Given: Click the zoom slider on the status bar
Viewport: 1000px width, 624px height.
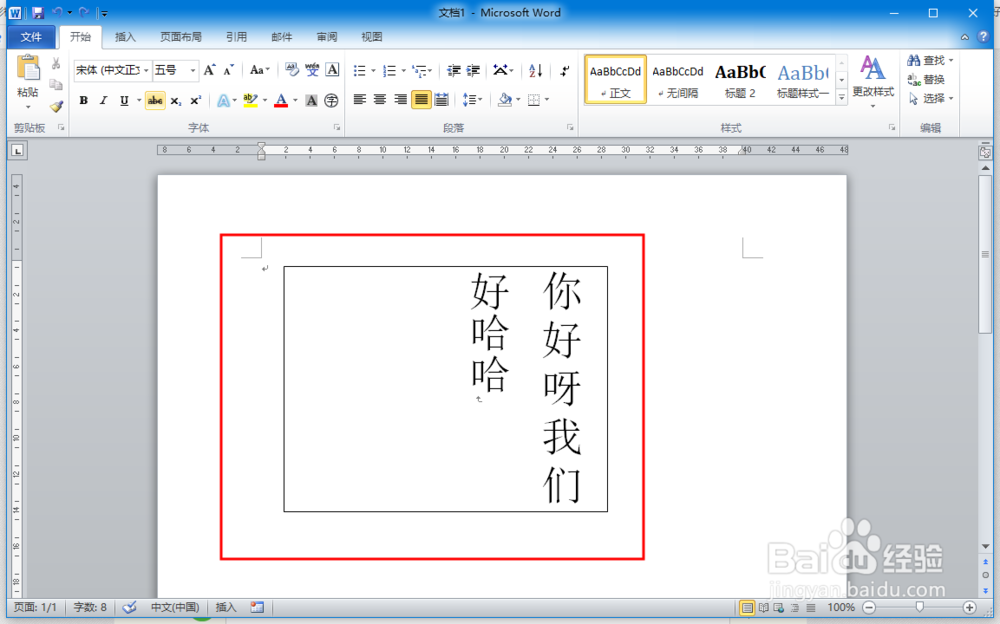Looking at the screenshot, I should click(x=920, y=607).
